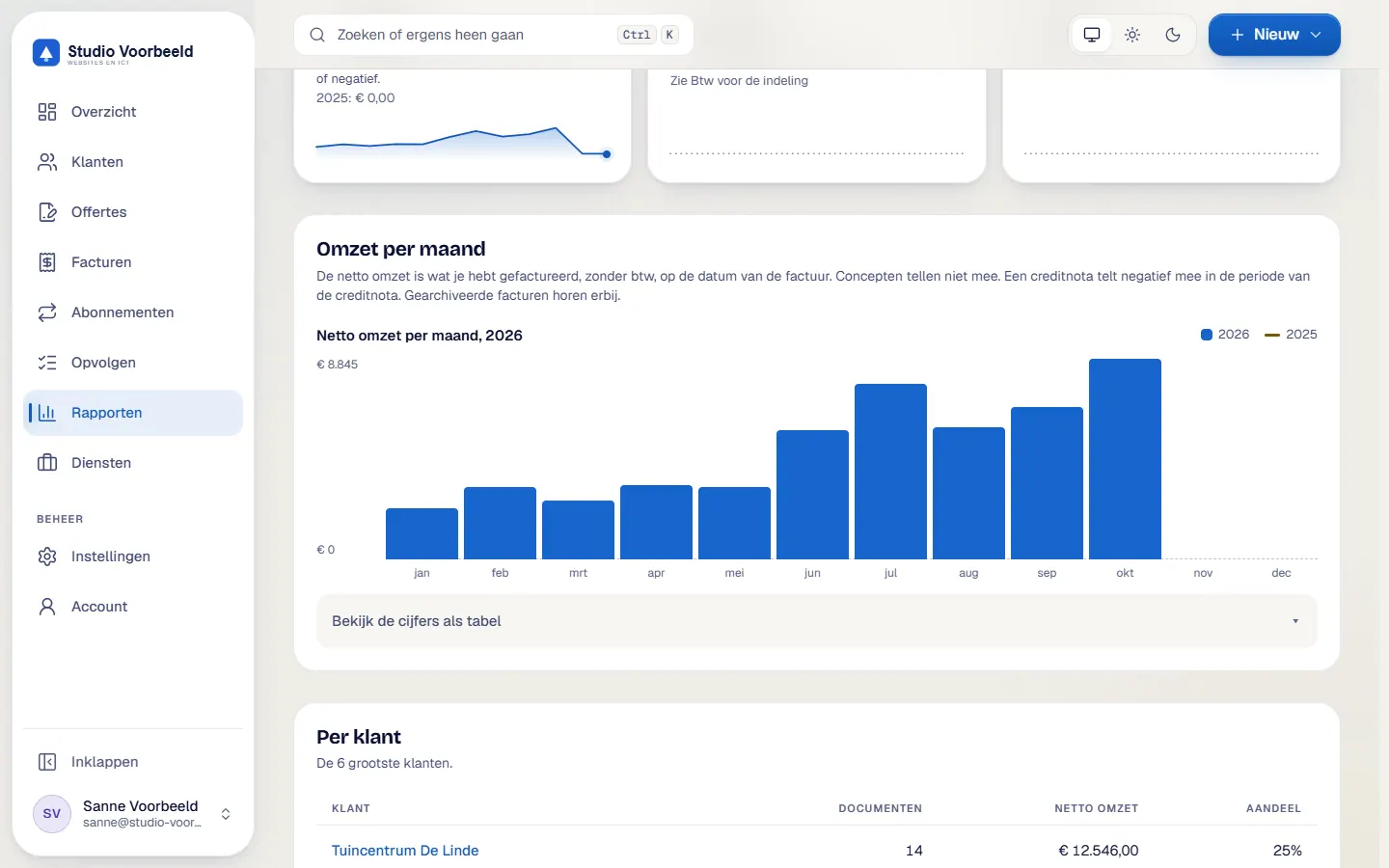Click the 2025 legend line swatch
The height and width of the screenshot is (868, 1389).
point(1272,335)
